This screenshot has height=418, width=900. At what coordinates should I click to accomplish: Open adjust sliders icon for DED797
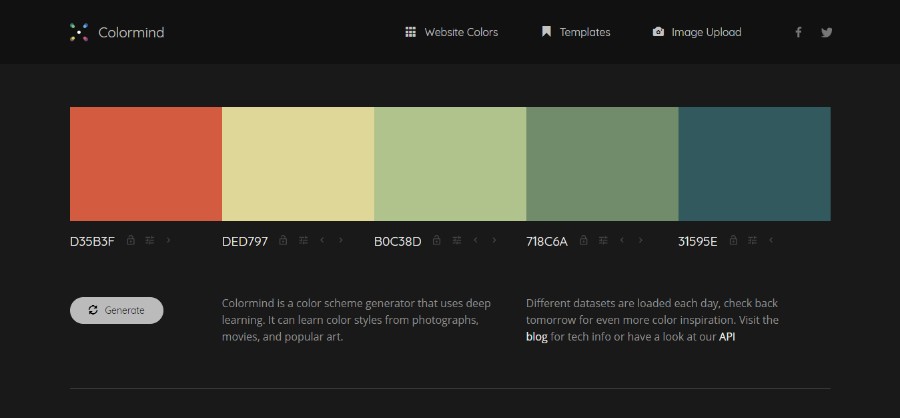[x=303, y=241]
